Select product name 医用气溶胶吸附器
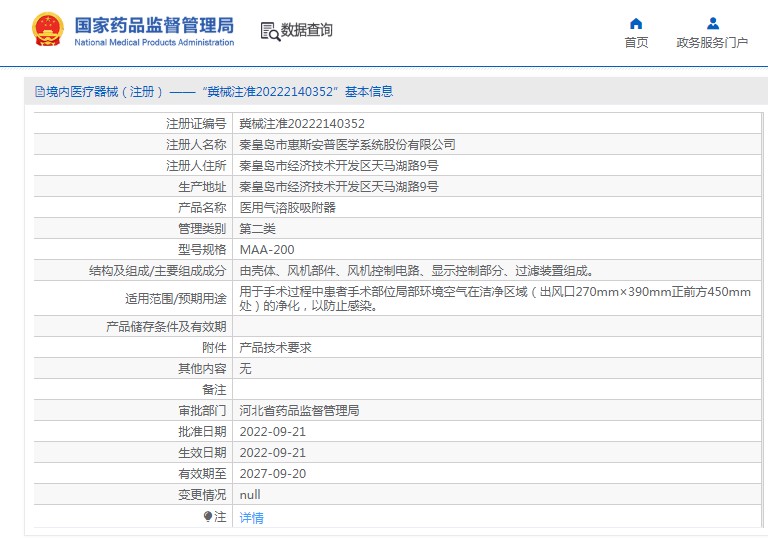 (x=288, y=208)
